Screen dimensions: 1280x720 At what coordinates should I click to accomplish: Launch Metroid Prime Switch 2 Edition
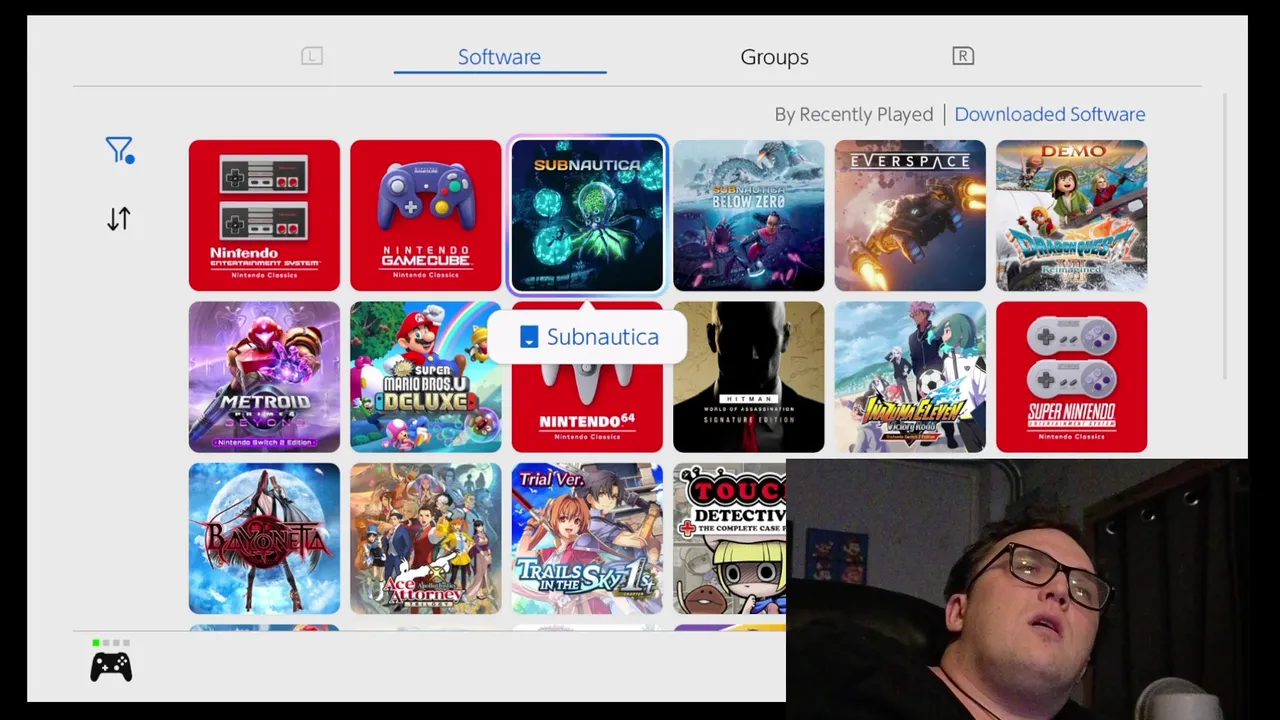coord(264,377)
